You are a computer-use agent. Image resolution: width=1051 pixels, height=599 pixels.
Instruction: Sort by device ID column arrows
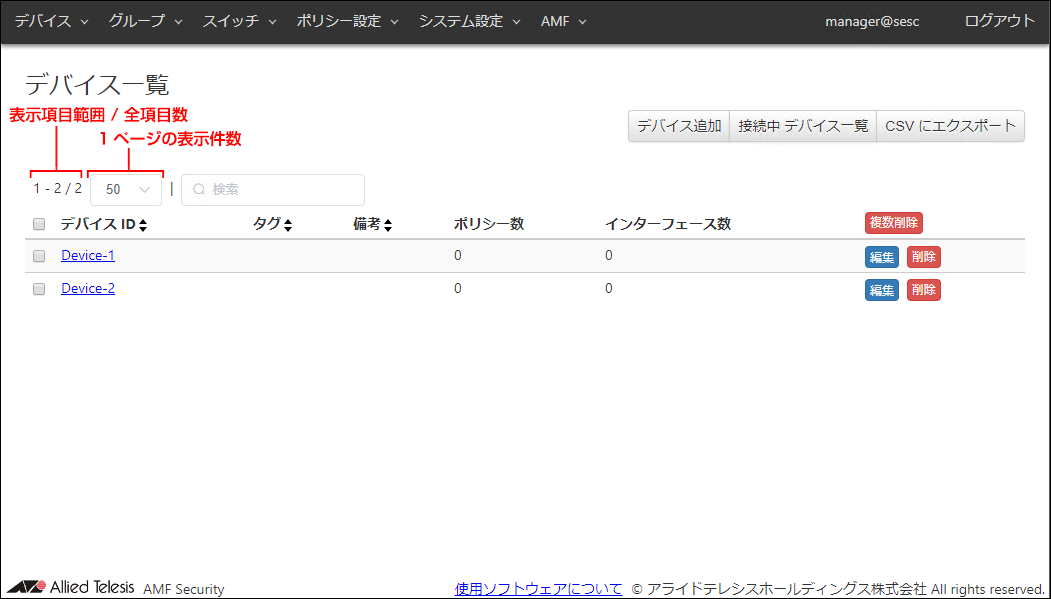(x=143, y=226)
